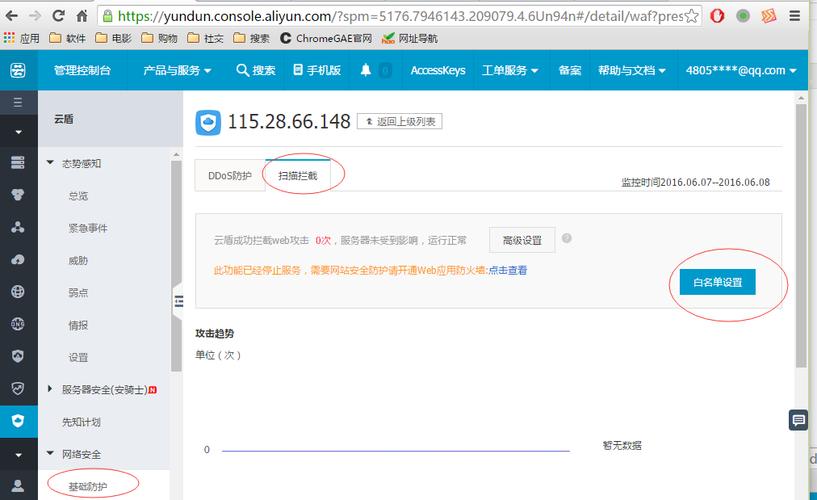Open 手机版 in the top bar
817x500 pixels.
tap(317, 70)
